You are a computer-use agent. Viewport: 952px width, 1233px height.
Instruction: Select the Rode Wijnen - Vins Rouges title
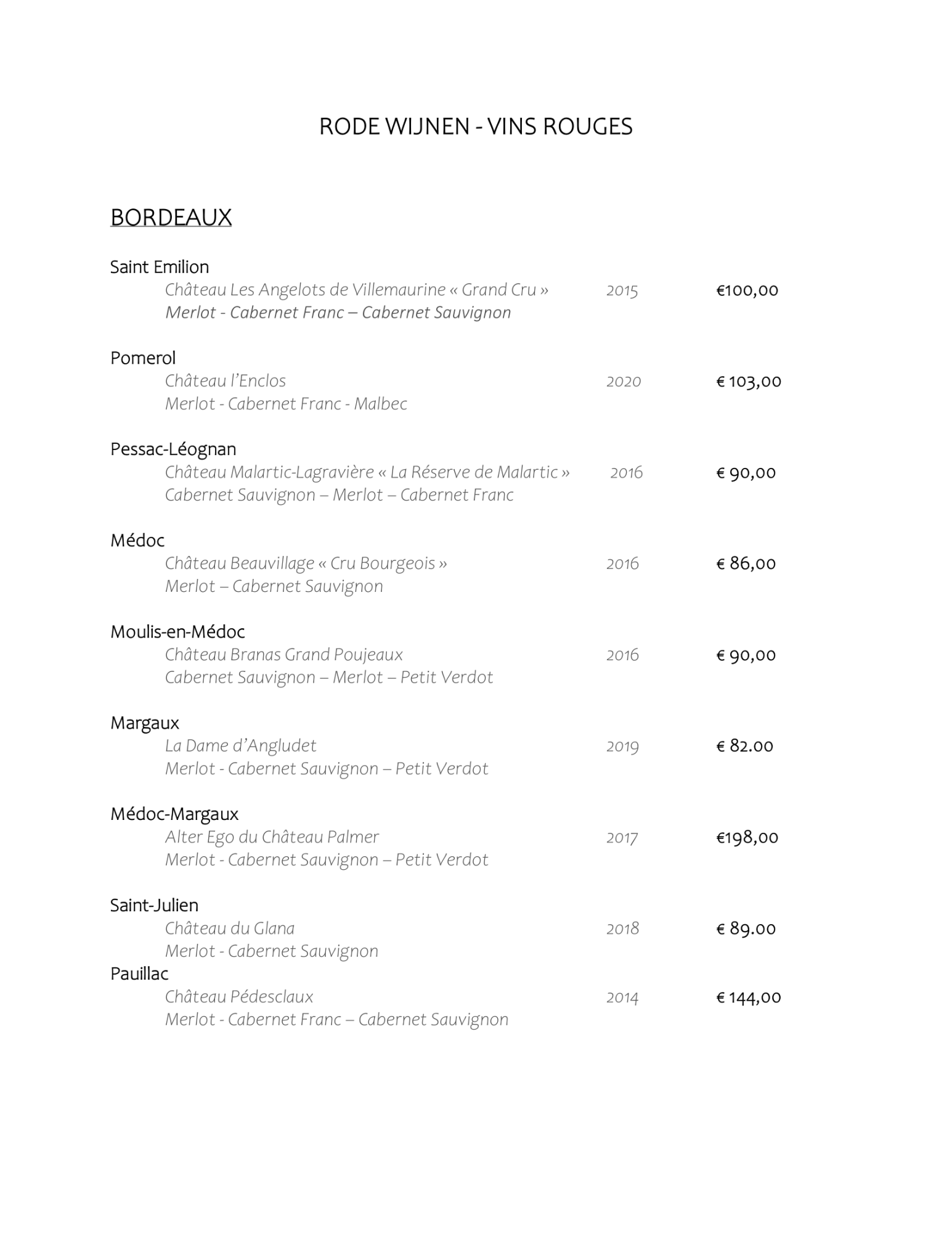[476, 126]
